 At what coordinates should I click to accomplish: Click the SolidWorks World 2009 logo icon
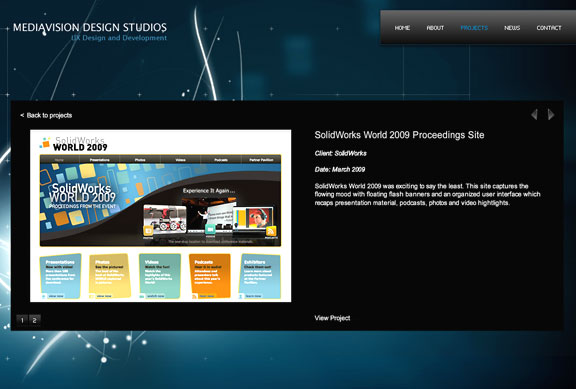tap(45, 143)
